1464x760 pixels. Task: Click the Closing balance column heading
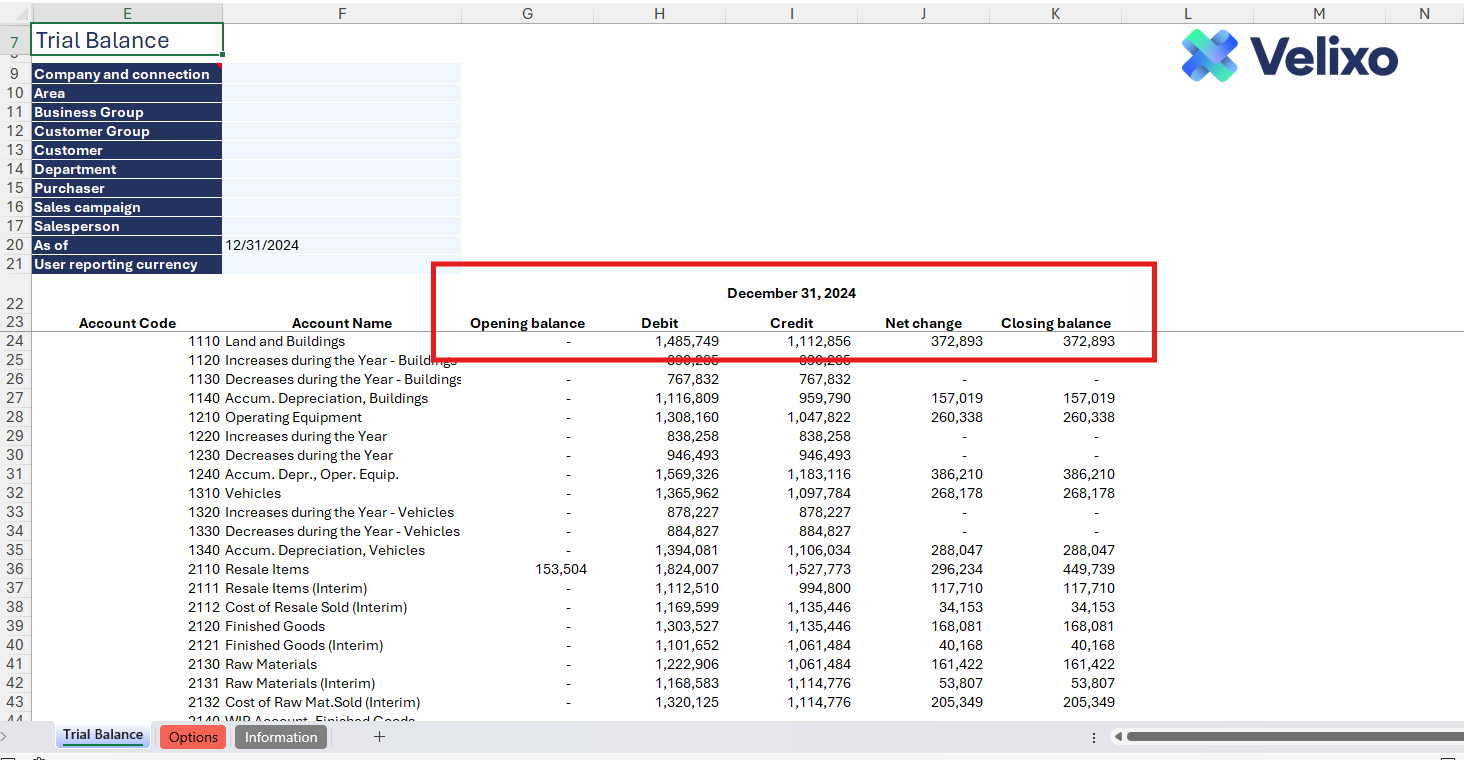tap(1055, 323)
